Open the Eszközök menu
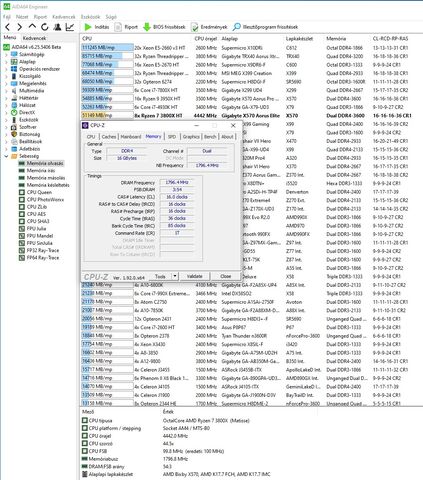423x480 pixels. click(x=90, y=17)
